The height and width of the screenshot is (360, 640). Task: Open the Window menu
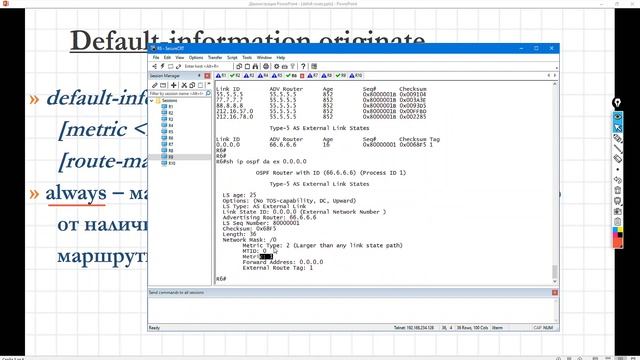point(264,58)
